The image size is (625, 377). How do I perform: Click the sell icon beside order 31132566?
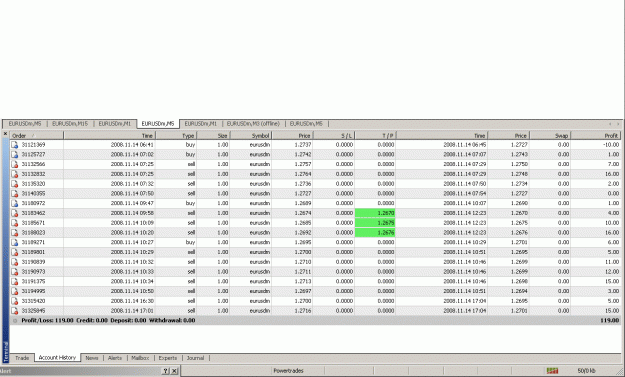tap(15, 164)
